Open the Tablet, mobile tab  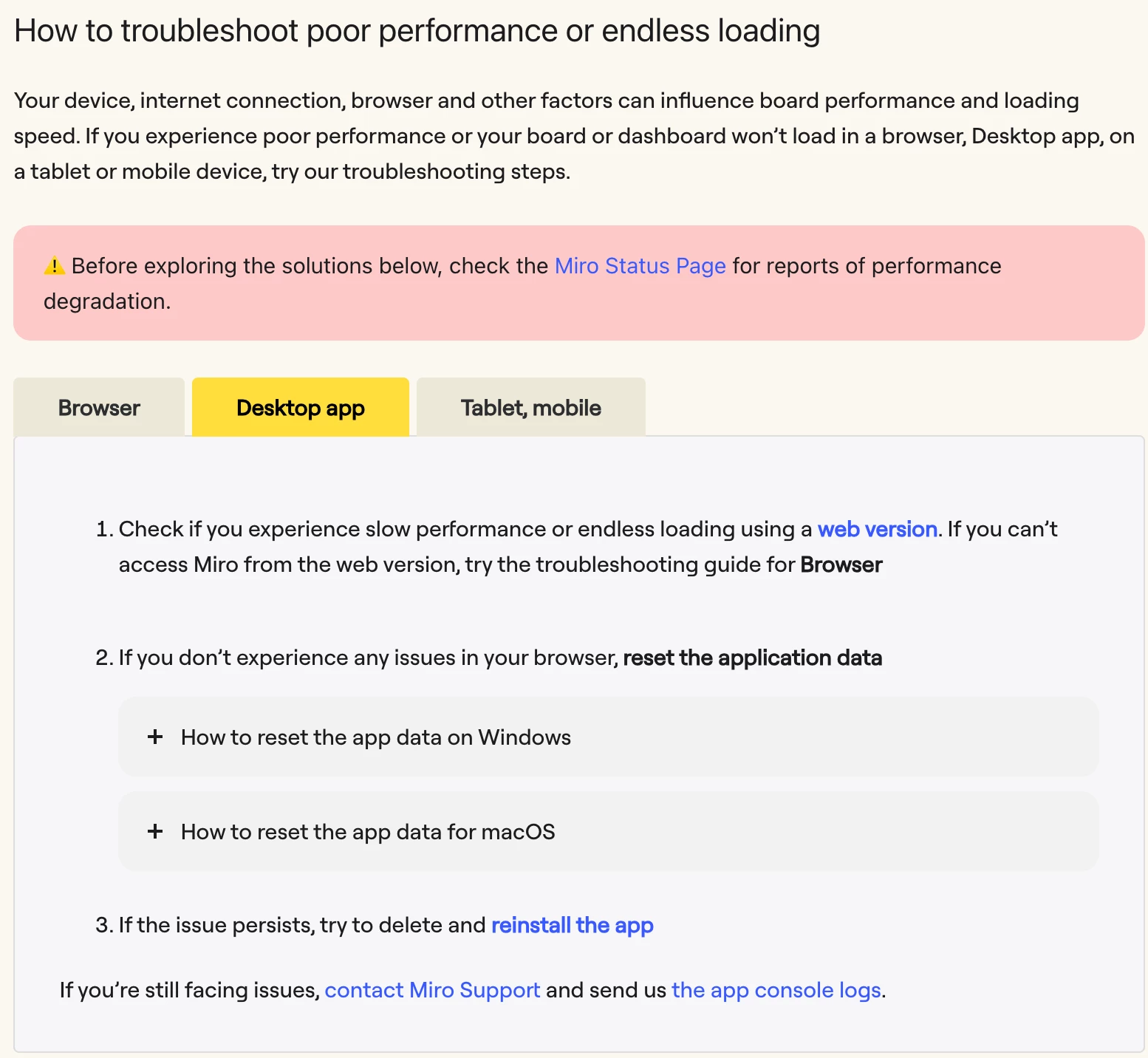[x=531, y=407]
